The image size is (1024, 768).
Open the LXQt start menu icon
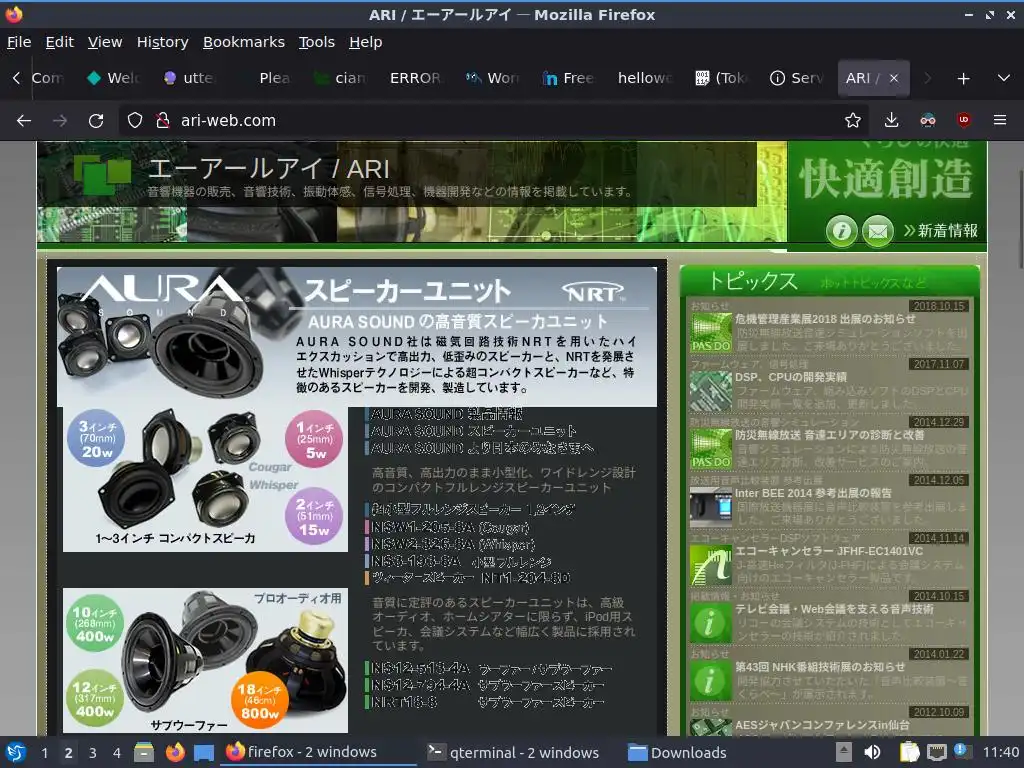pyautogui.click(x=15, y=752)
